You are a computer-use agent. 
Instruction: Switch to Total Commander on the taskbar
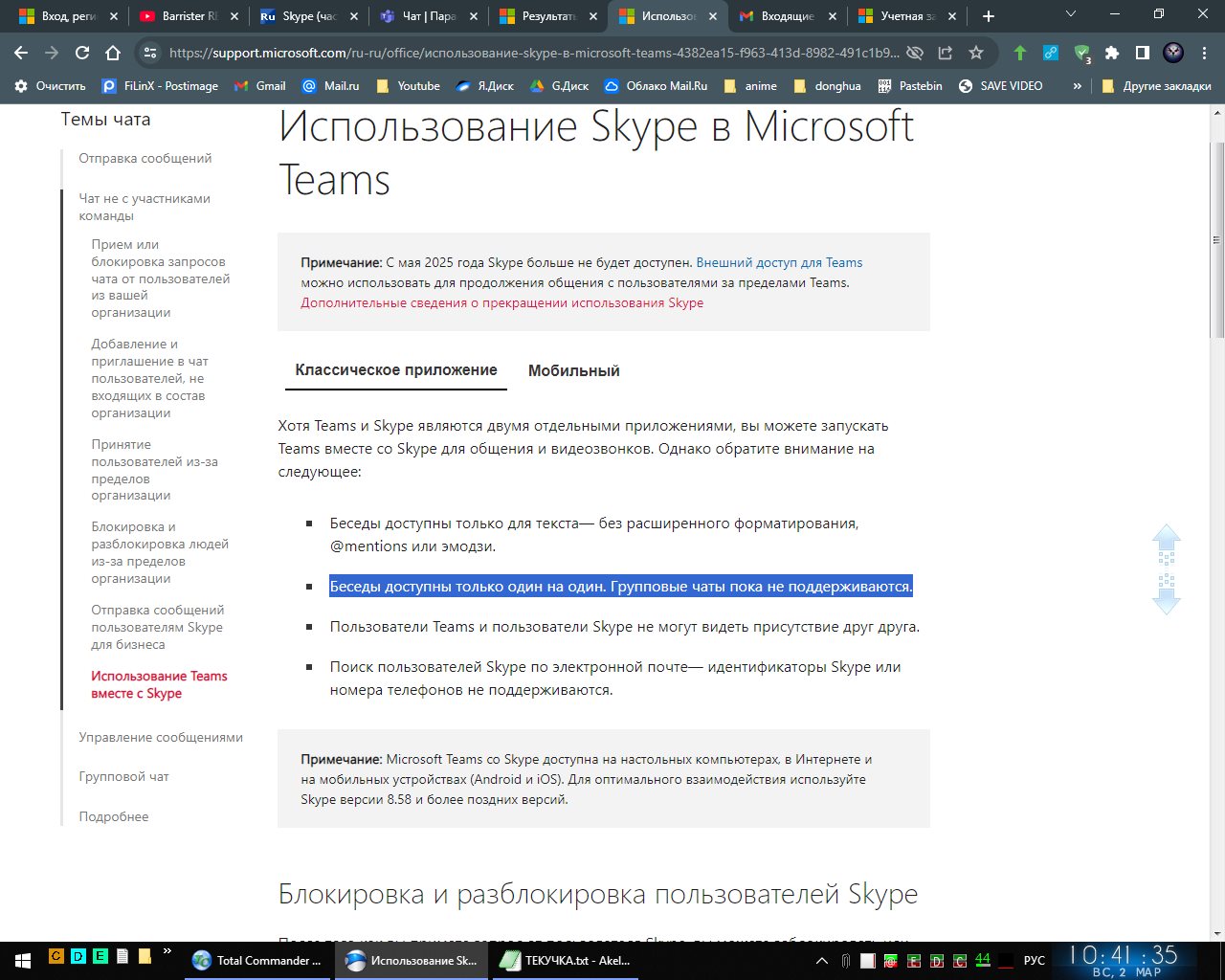[257, 960]
